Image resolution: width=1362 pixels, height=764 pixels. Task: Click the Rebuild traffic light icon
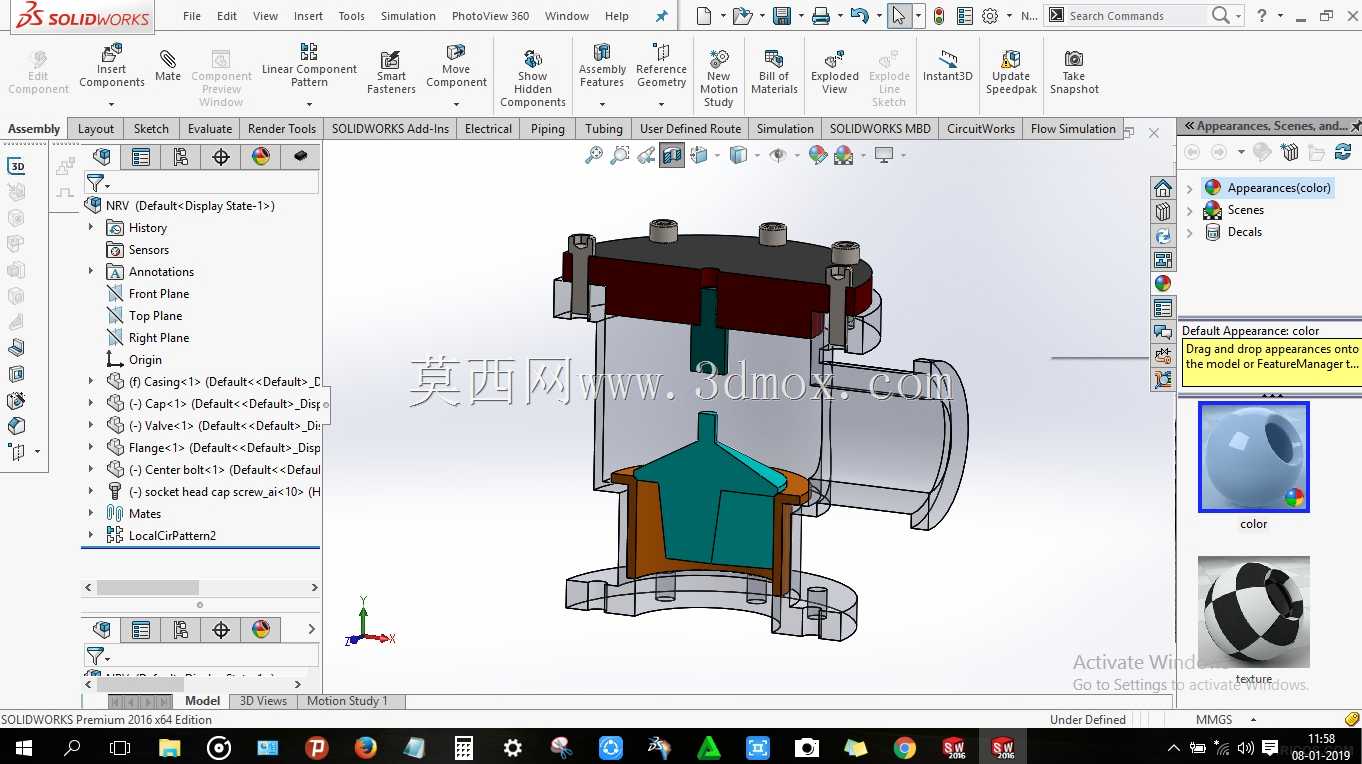pos(939,16)
